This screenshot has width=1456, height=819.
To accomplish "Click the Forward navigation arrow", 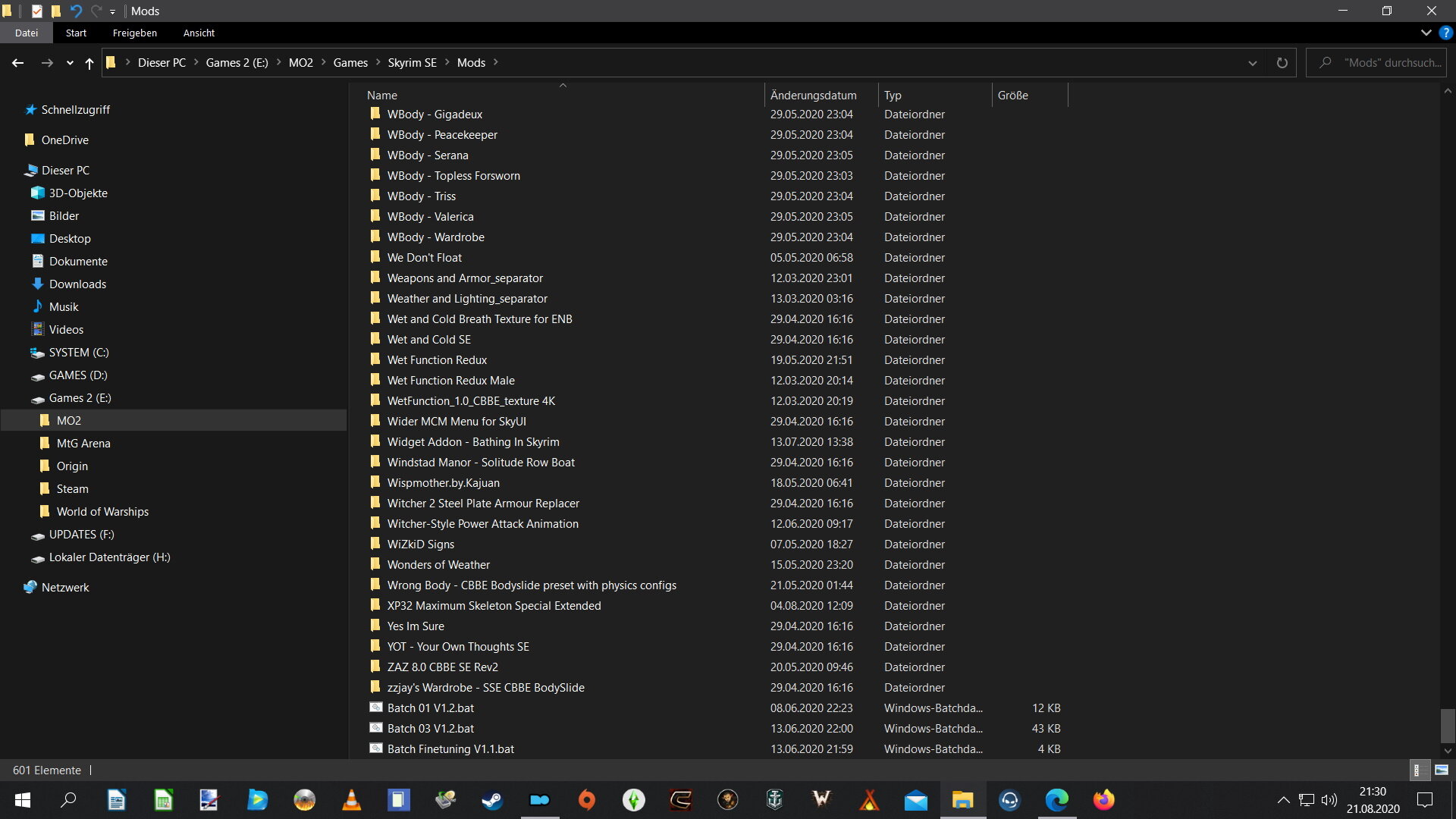I will pyautogui.click(x=47, y=63).
